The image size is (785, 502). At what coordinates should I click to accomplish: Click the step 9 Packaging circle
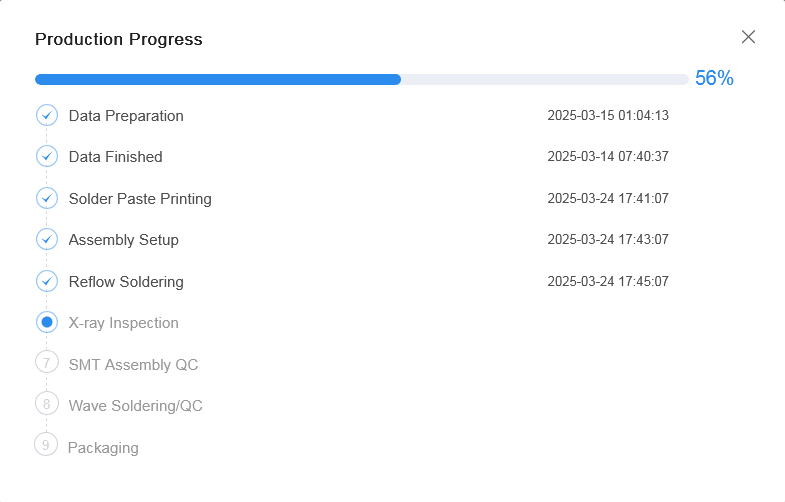[x=46, y=444]
